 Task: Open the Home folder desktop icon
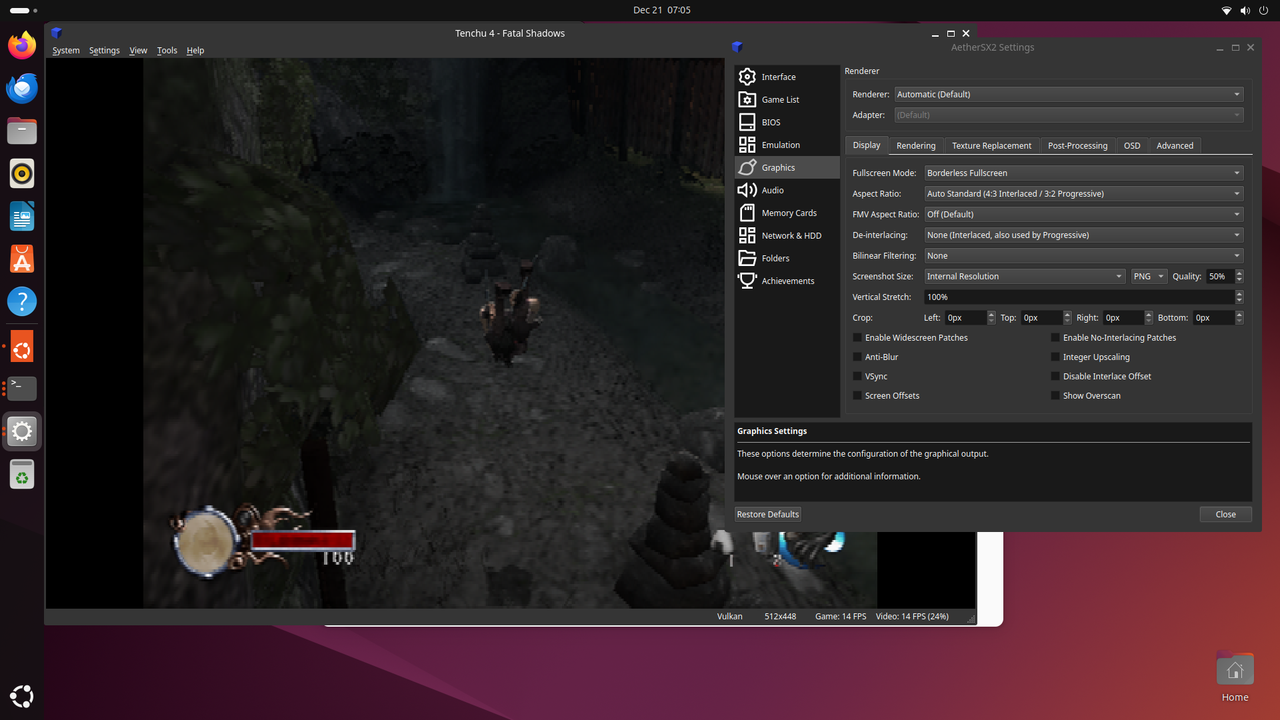(1235, 670)
